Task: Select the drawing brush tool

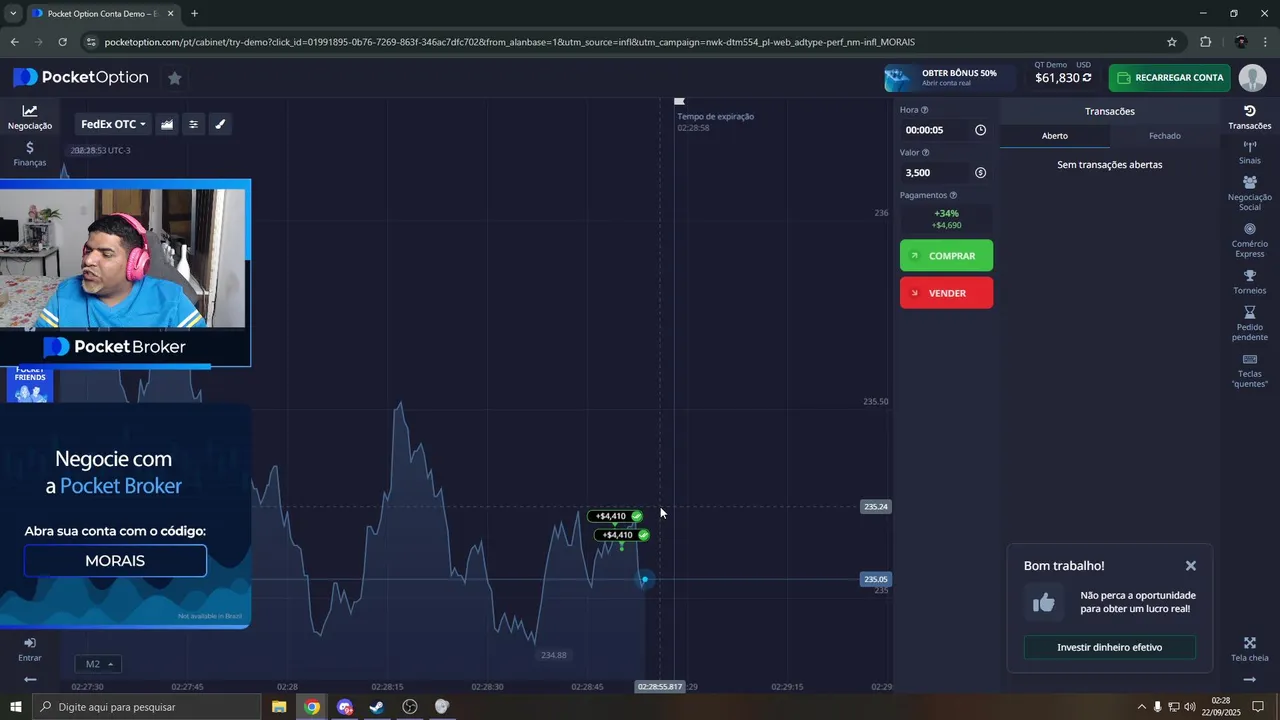Action: tap(221, 124)
